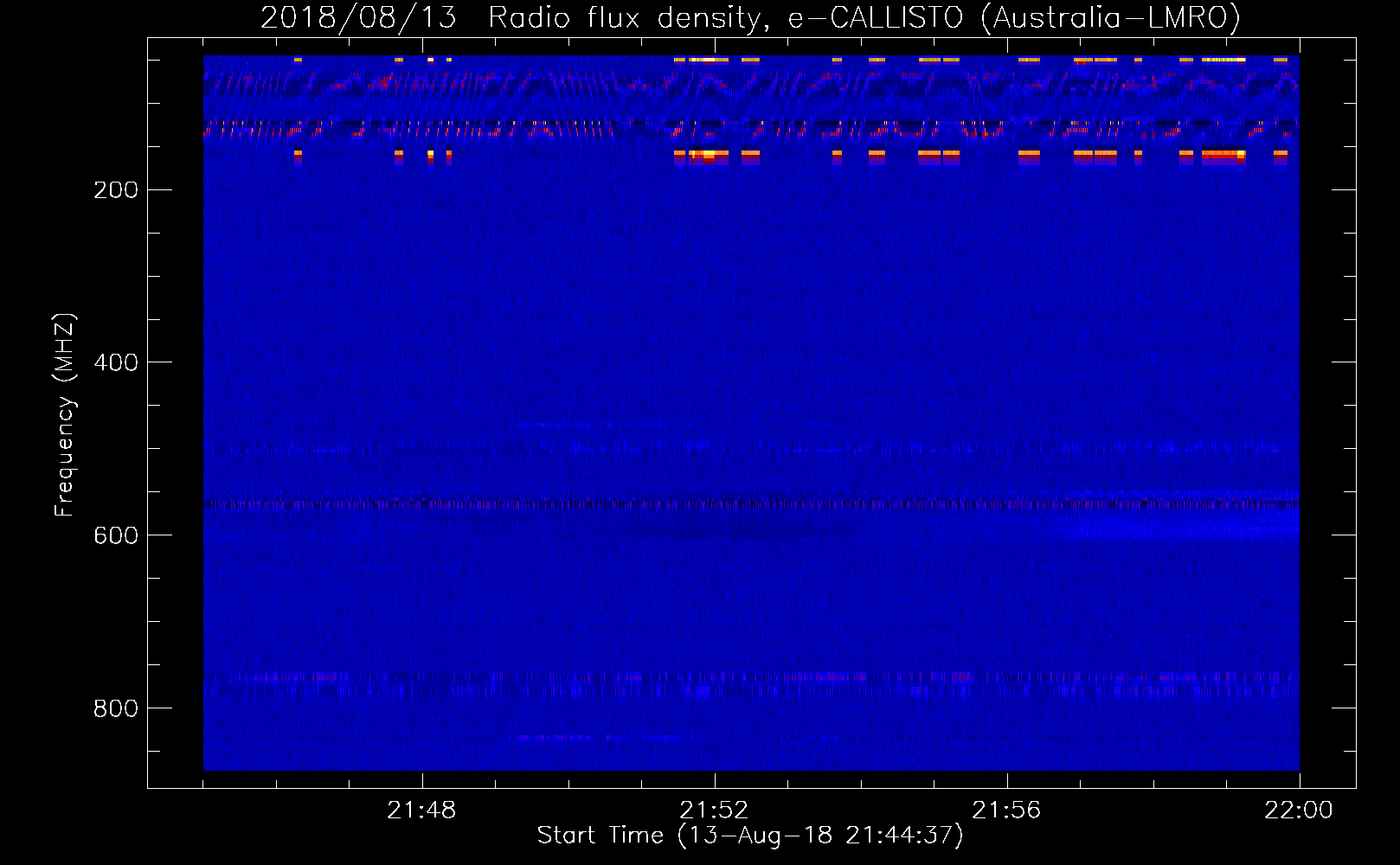Click the bright burst near 21:52 at 160 MHz
The height and width of the screenshot is (865, 1400).
709,156
